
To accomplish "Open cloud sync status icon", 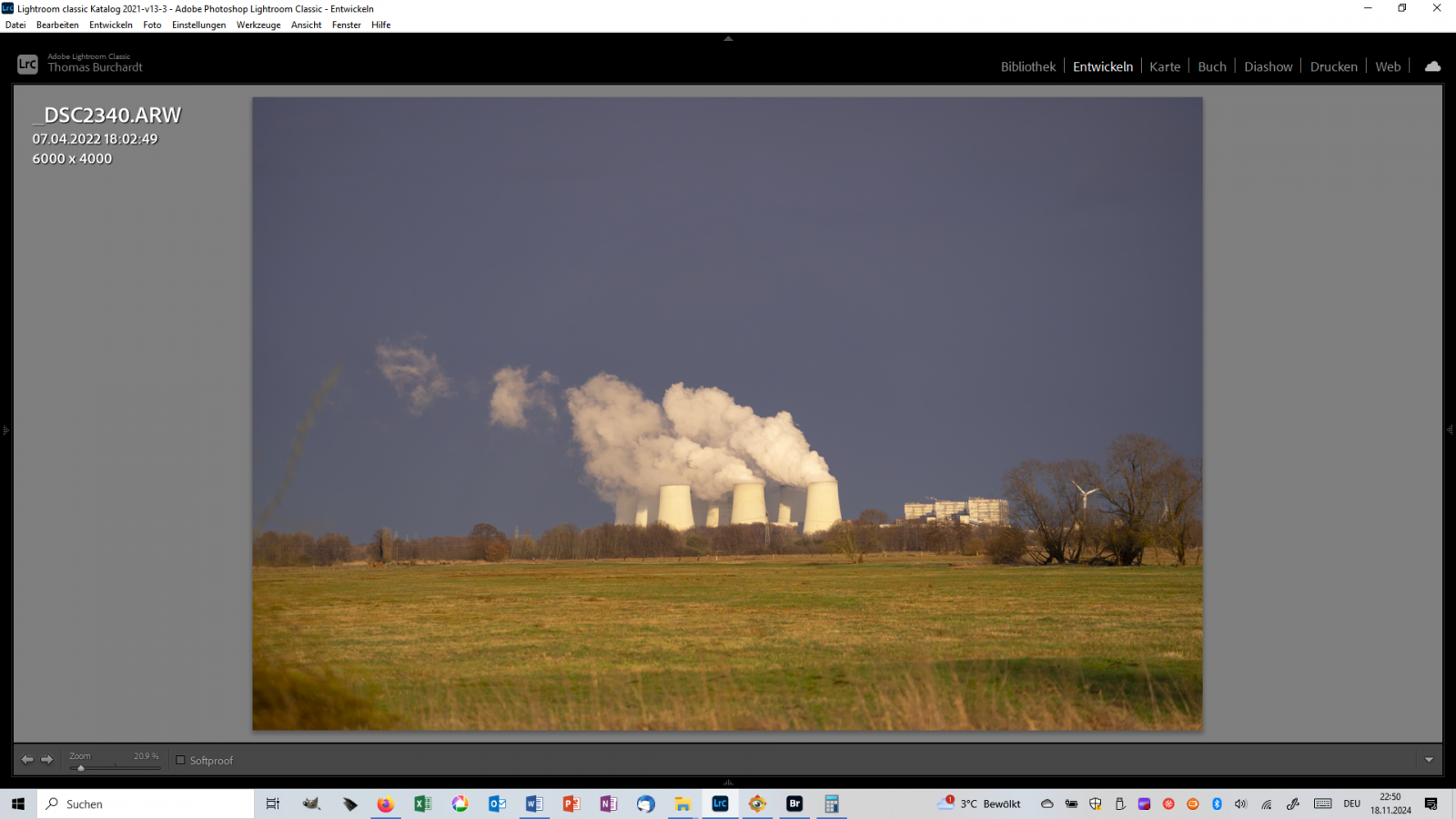I will [x=1432, y=66].
